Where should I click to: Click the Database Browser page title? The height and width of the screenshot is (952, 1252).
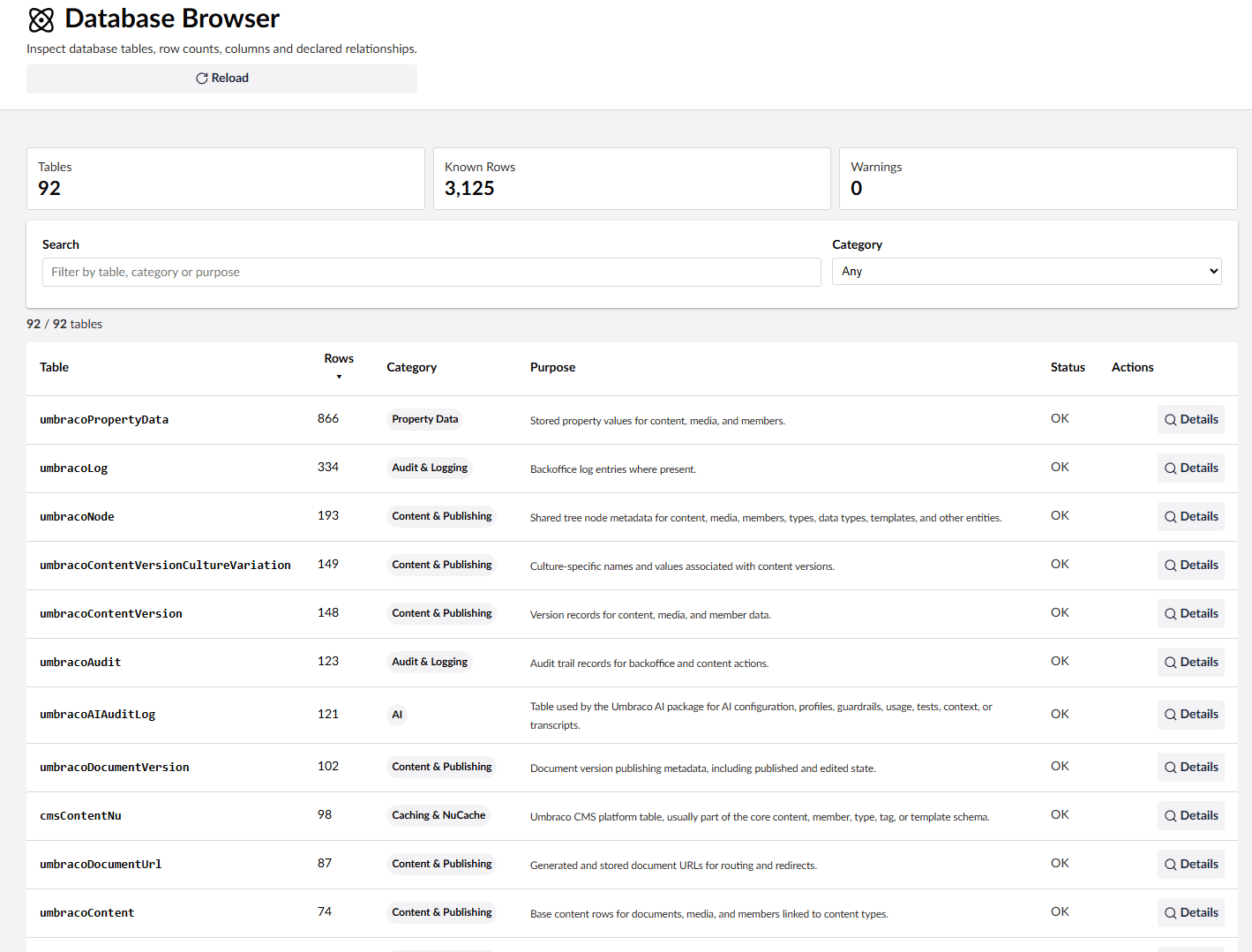coord(172,19)
